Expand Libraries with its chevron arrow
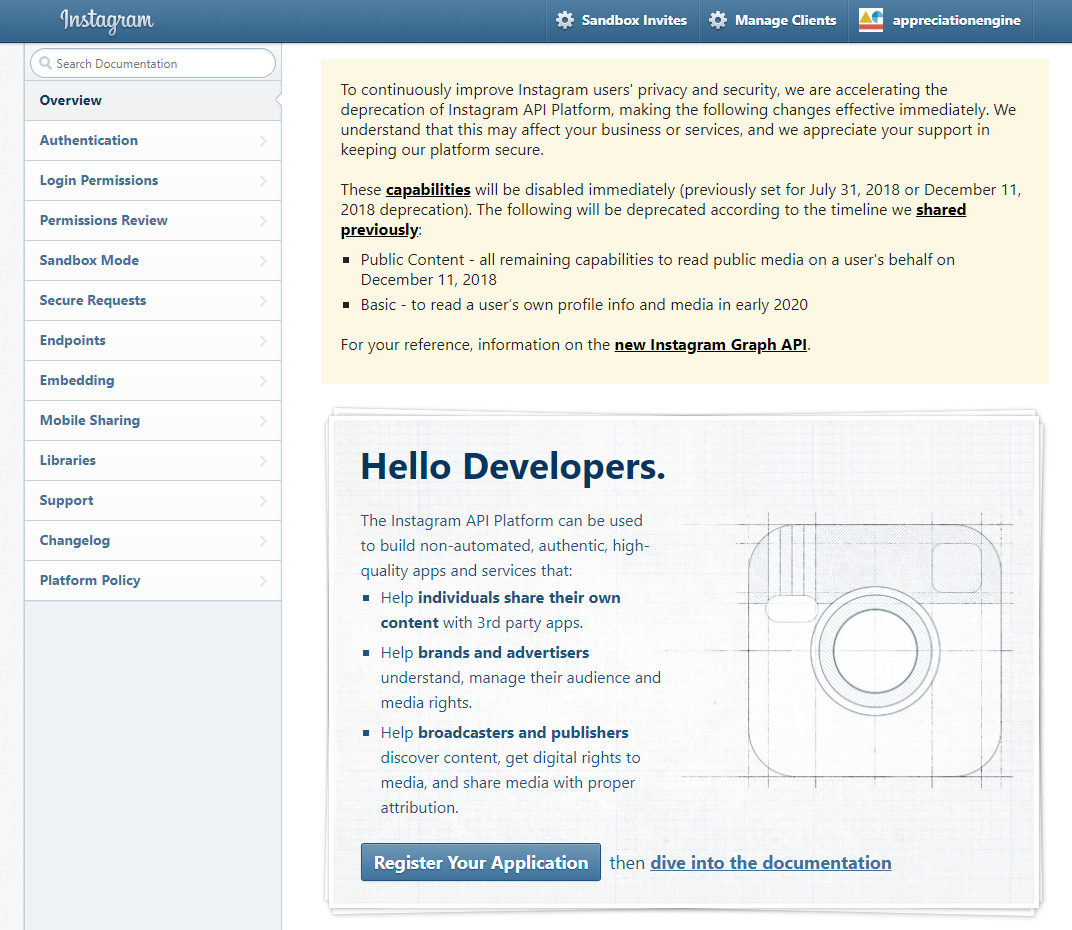The height and width of the screenshot is (930, 1072). point(263,461)
